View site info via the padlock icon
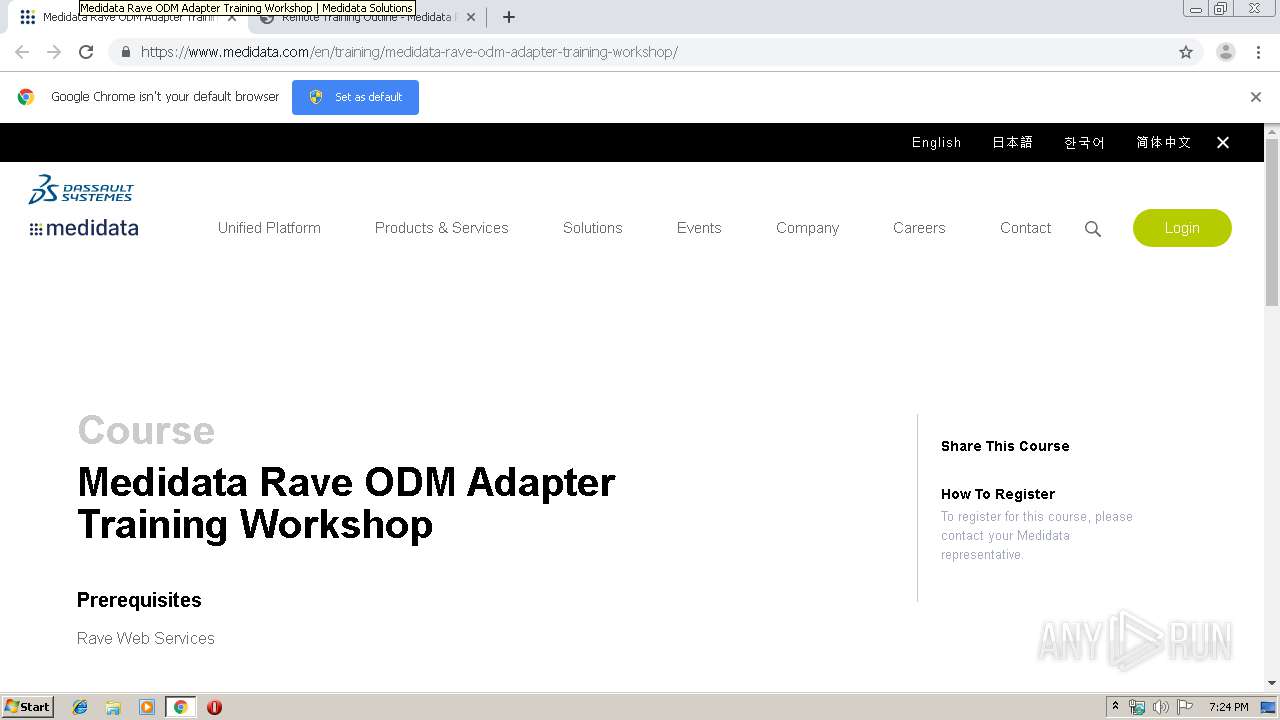 click(x=125, y=52)
